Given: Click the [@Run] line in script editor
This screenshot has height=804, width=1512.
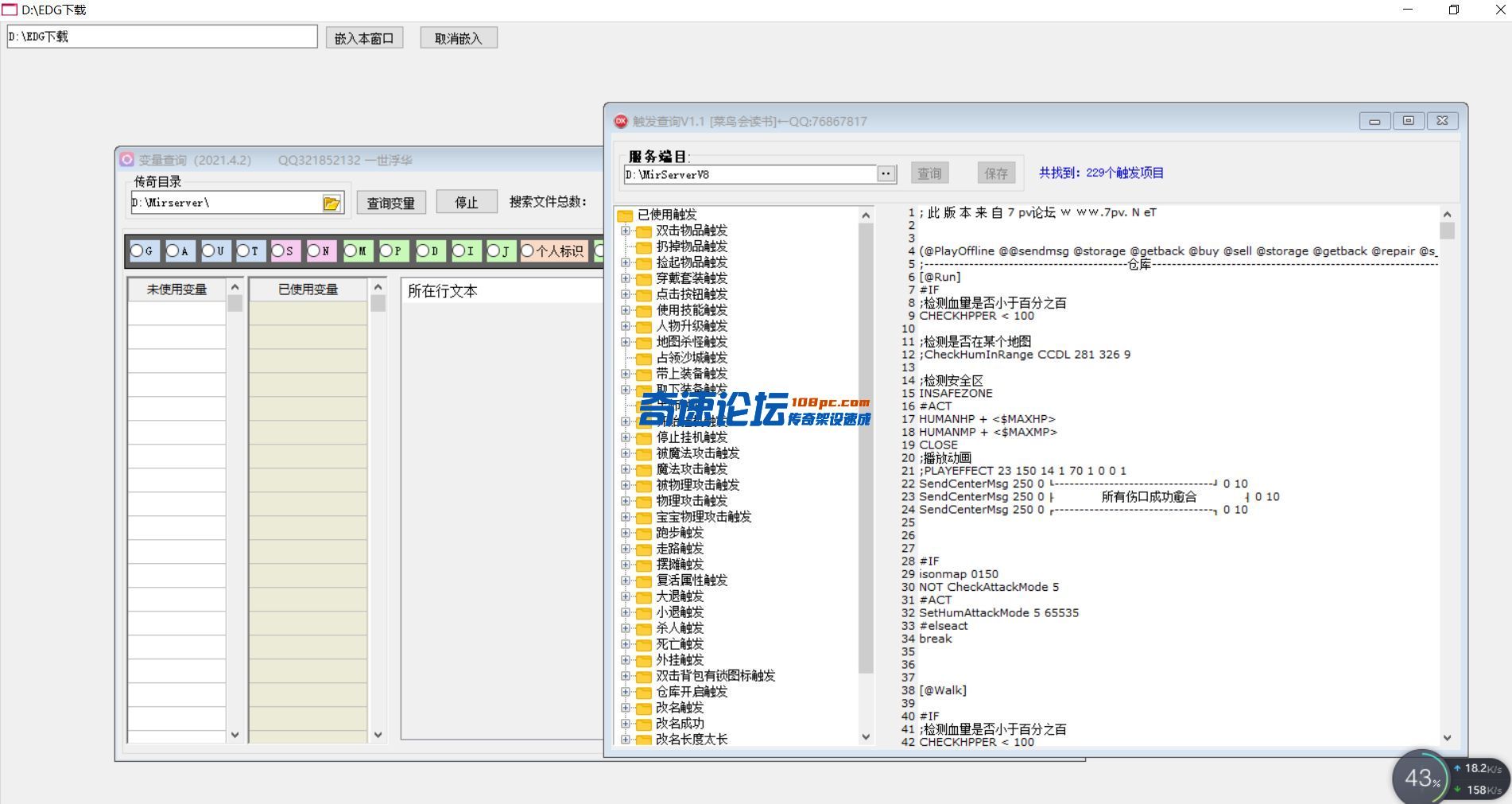Looking at the screenshot, I should pos(940,277).
